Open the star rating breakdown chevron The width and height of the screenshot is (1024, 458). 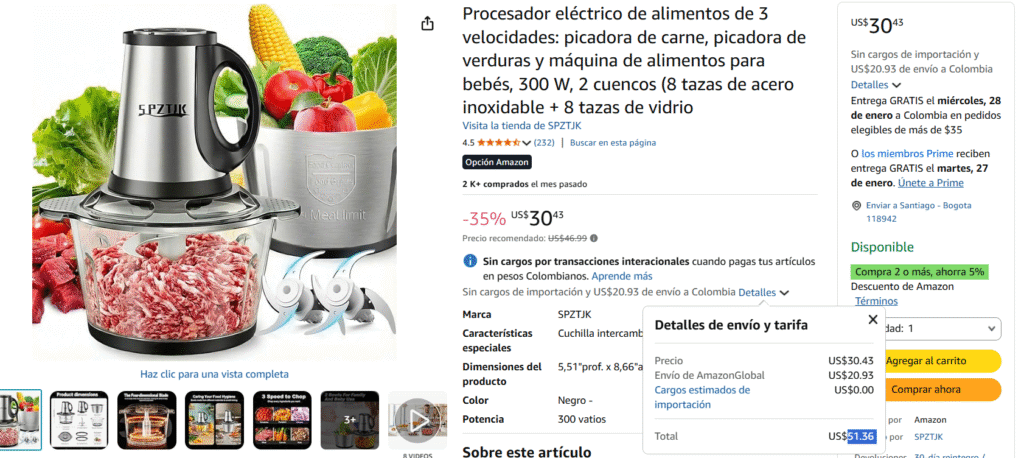click(527, 143)
